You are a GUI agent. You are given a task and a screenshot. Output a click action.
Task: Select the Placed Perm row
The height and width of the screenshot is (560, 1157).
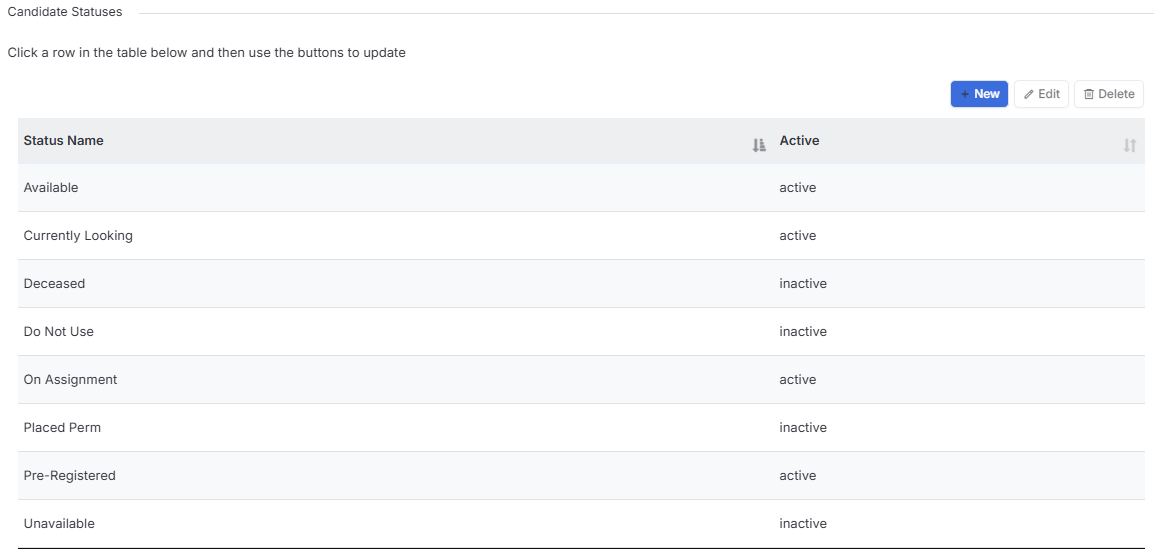coord(581,428)
